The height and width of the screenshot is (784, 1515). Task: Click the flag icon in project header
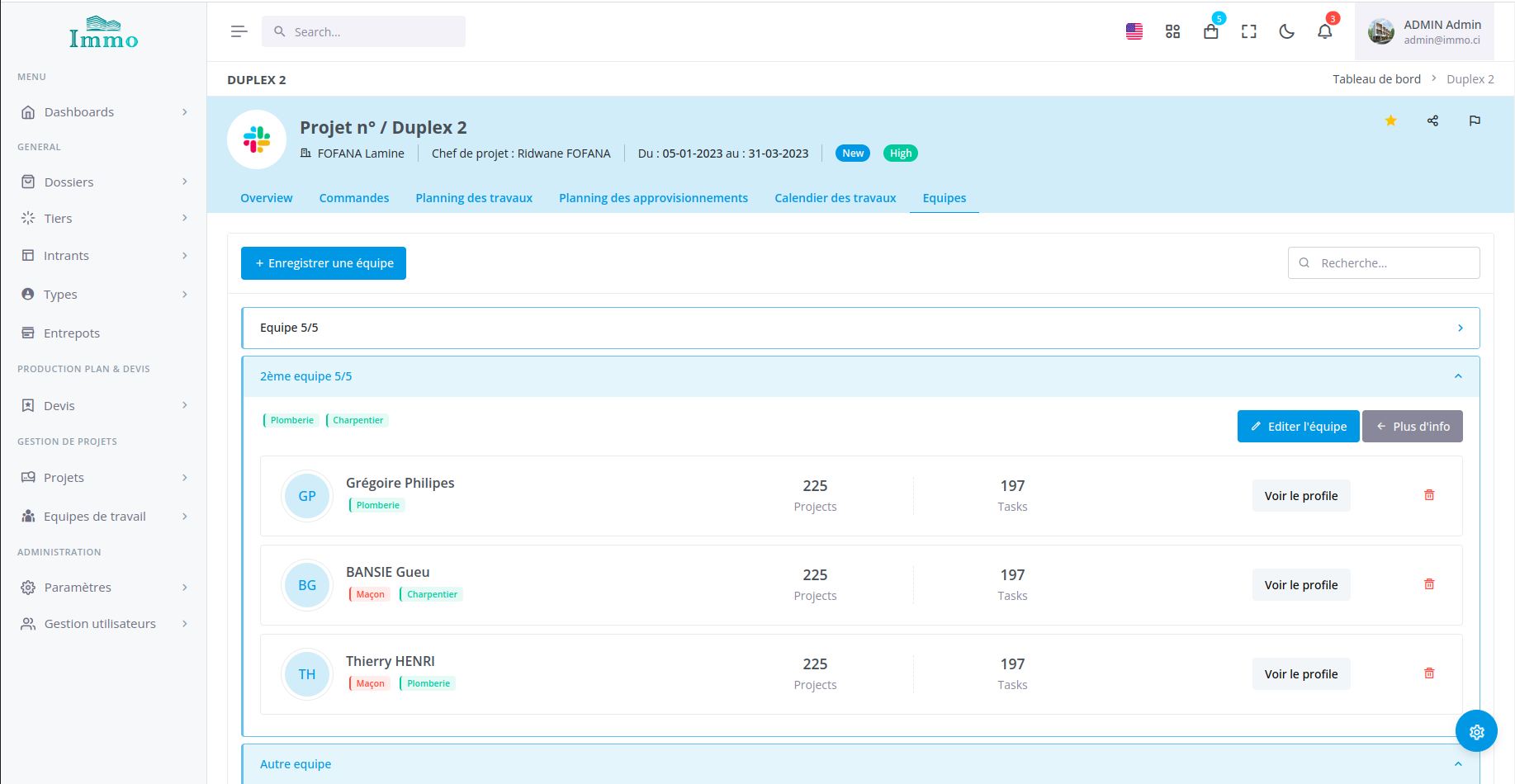(1475, 120)
